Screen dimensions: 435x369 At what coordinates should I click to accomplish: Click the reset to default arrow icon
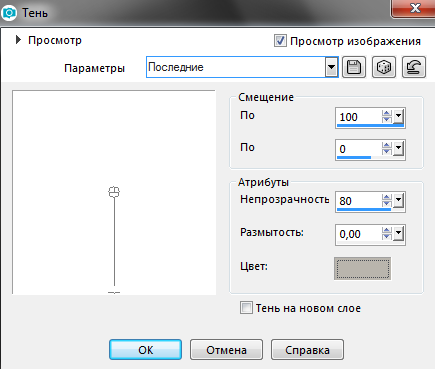click(x=414, y=67)
